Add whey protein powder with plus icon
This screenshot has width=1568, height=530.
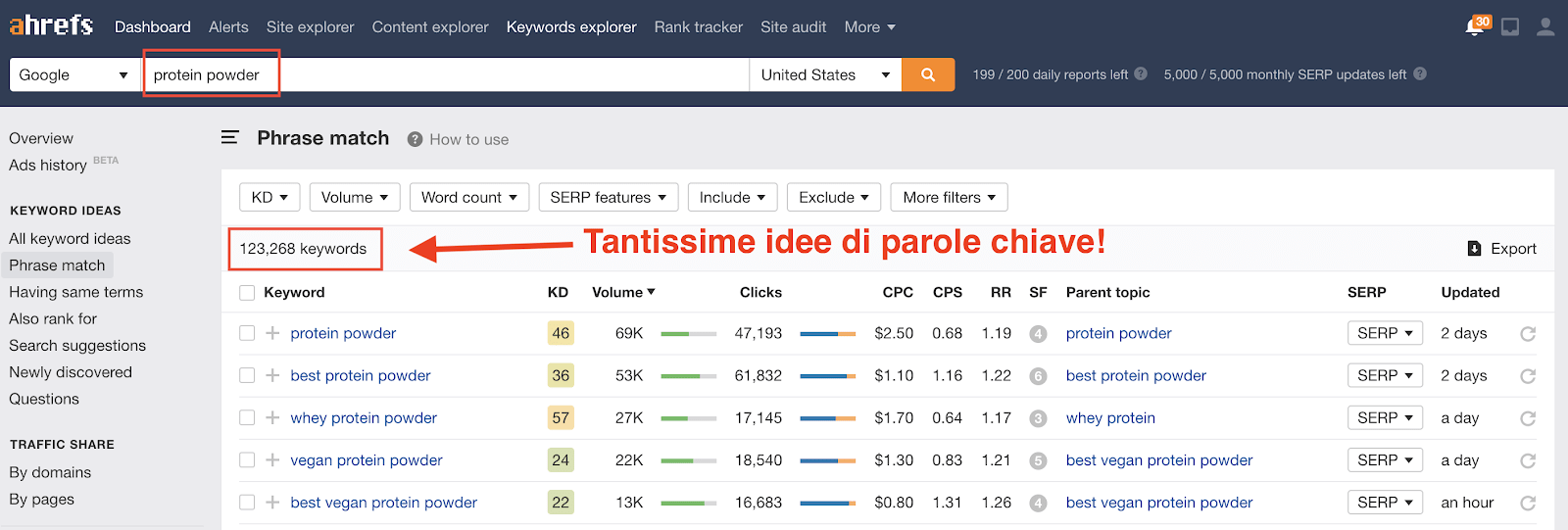tap(272, 417)
